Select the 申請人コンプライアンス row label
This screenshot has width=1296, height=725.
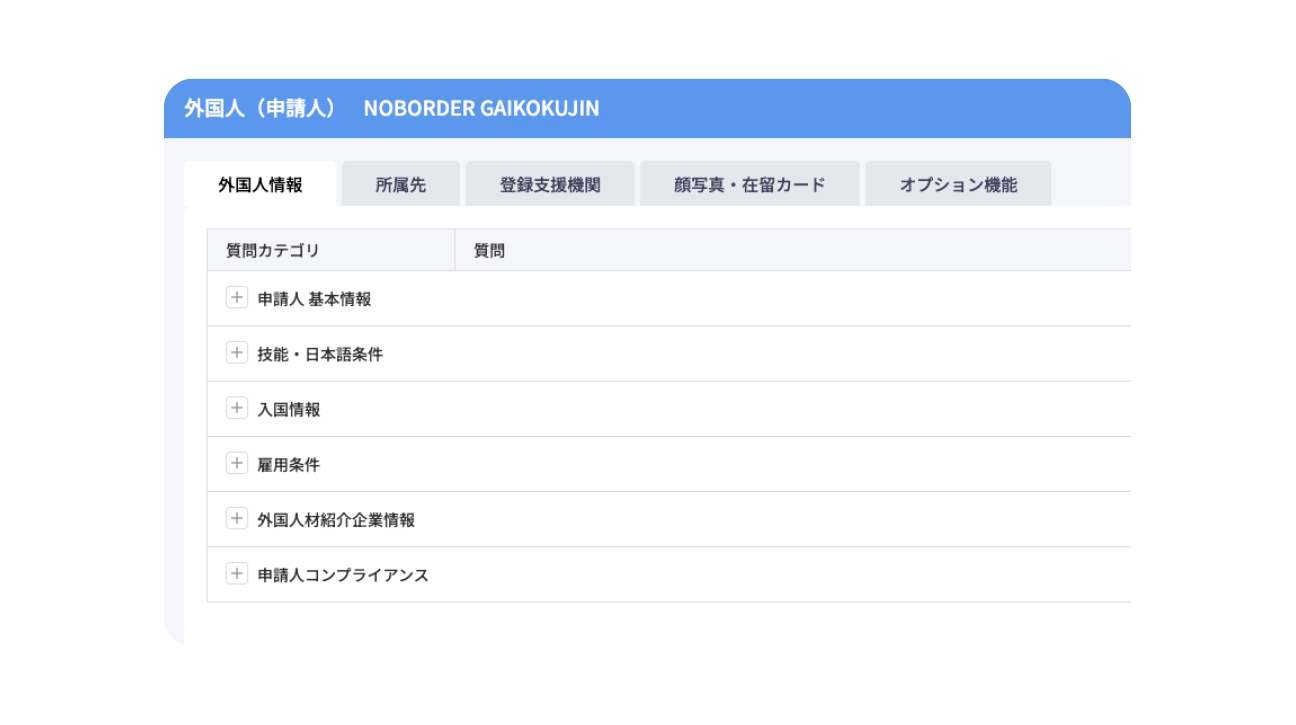tap(343, 575)
